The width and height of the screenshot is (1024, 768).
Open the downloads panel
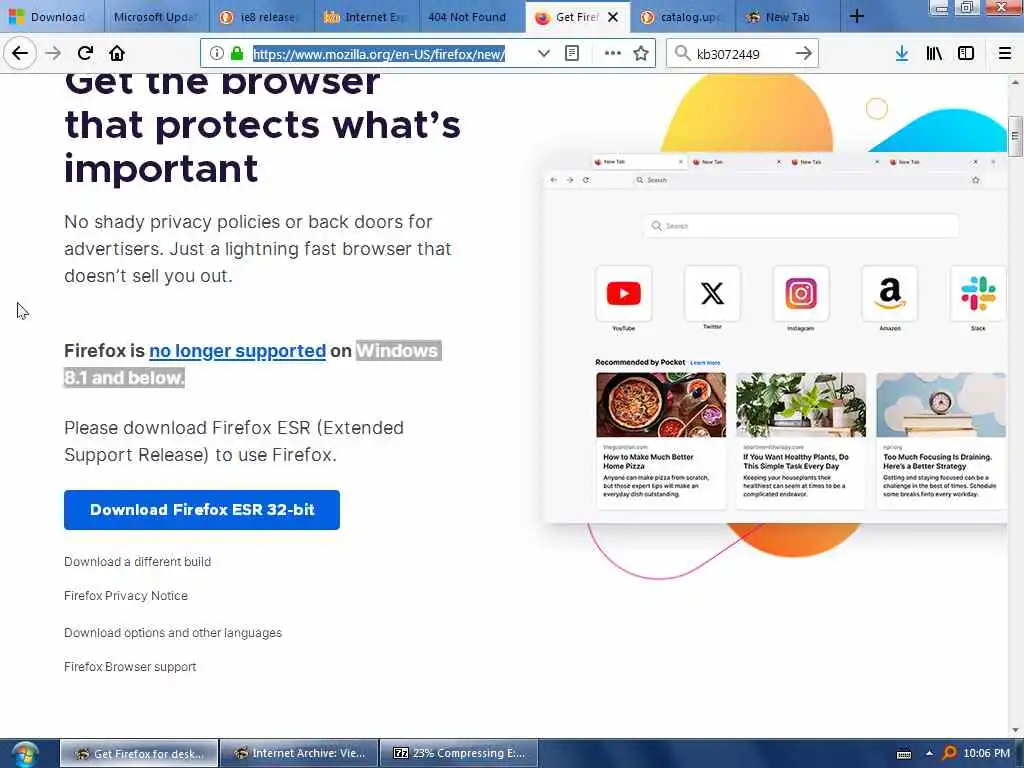coord(901,54)
